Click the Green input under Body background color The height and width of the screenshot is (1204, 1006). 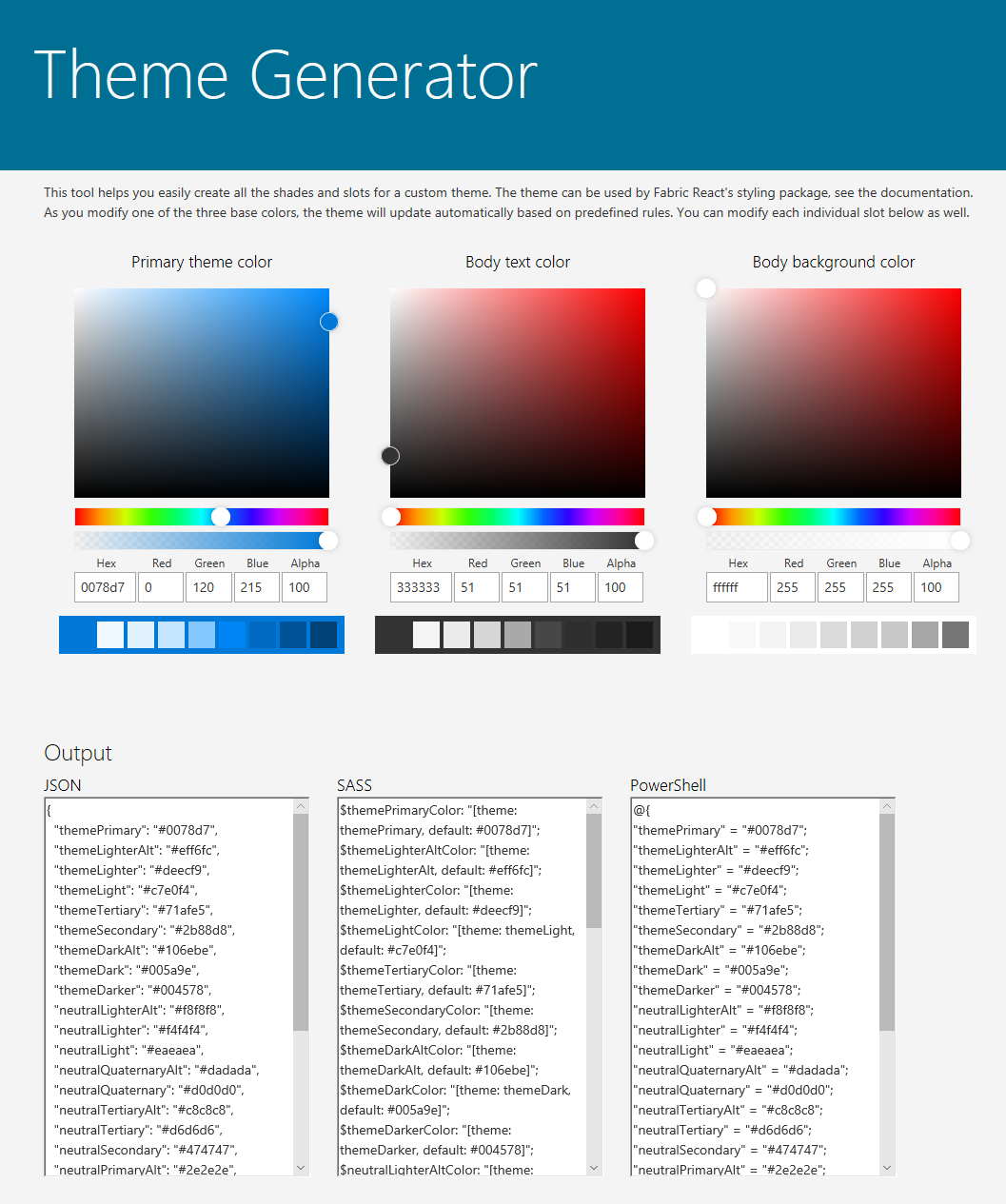coord(840,587)
